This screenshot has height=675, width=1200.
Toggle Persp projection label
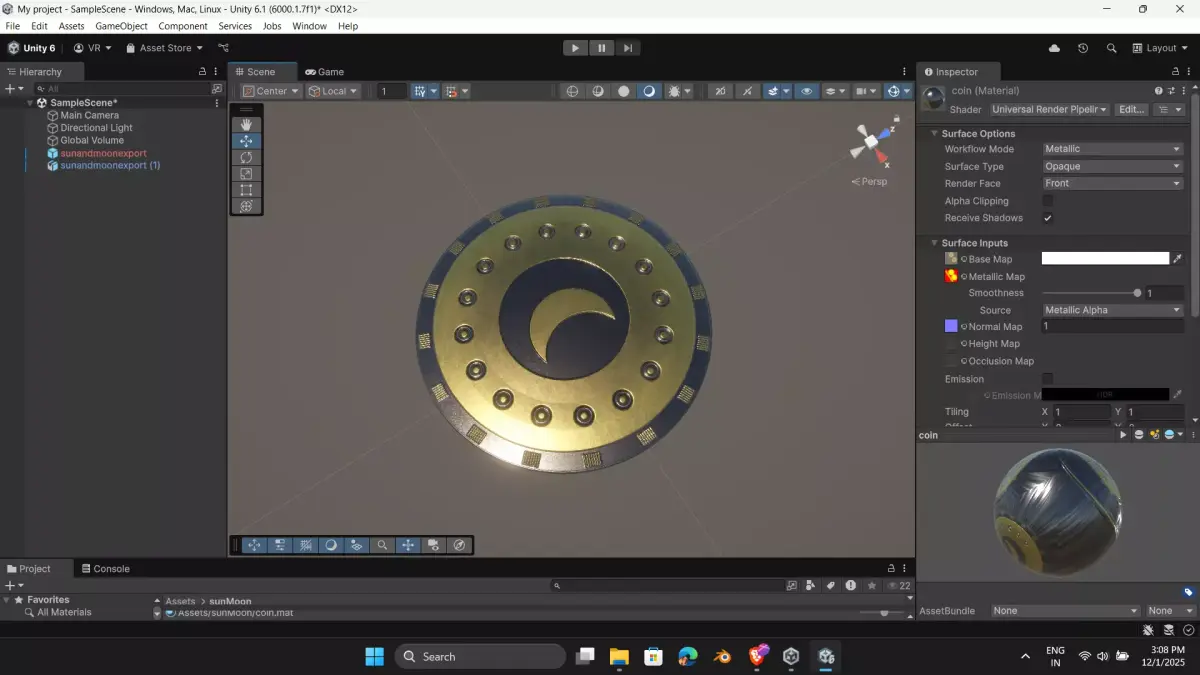click(868, 182)
